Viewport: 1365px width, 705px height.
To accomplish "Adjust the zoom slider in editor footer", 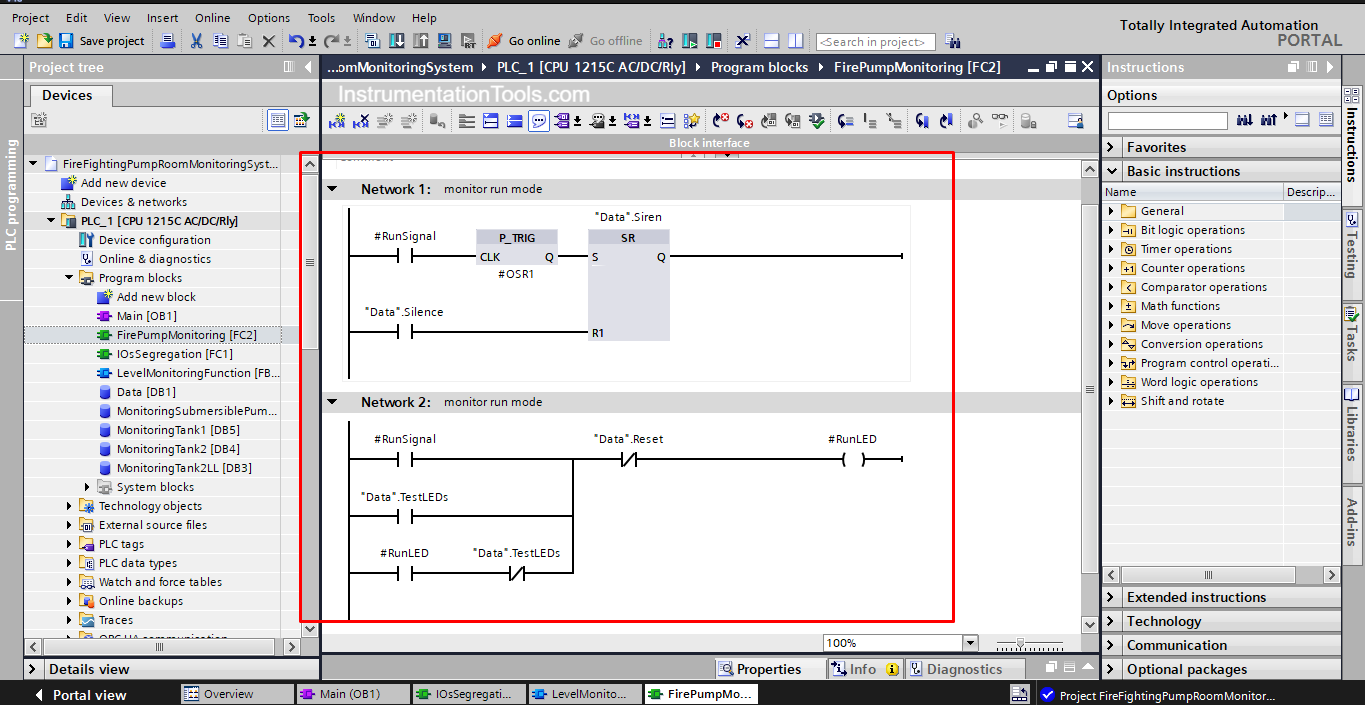I will (1019, 643).
